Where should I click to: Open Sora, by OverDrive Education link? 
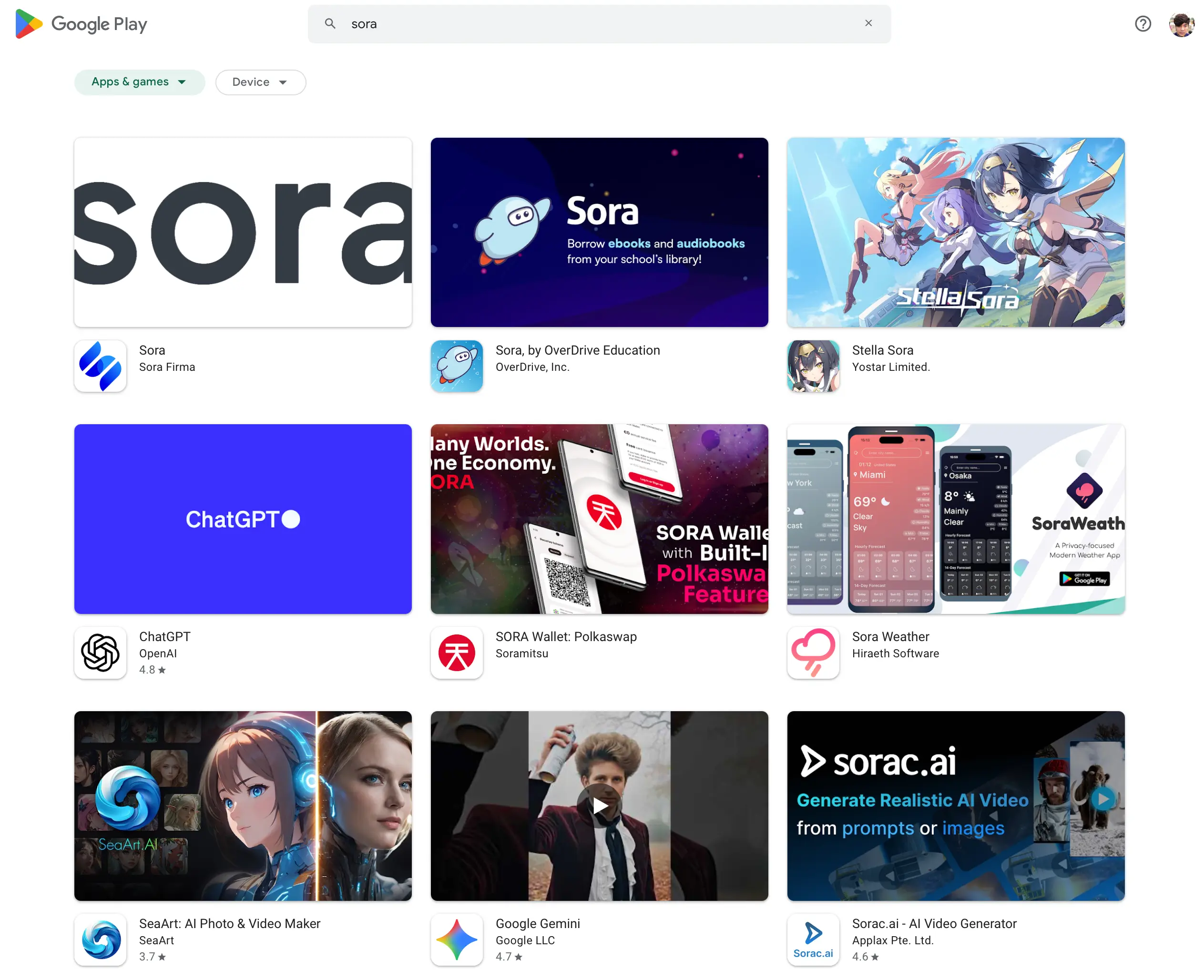pos(577,350)
